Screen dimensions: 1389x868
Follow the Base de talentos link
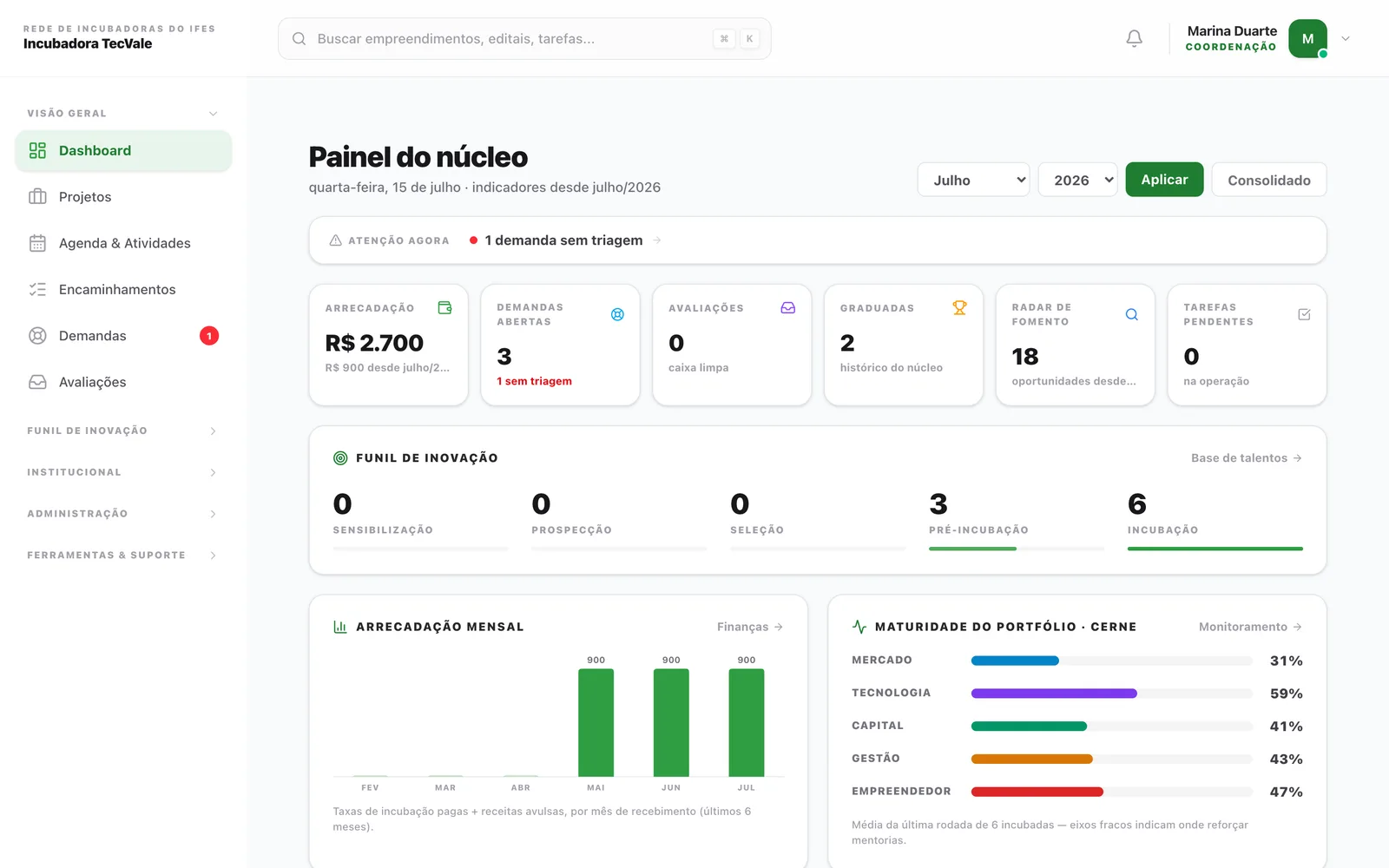tap(1246, 458)
